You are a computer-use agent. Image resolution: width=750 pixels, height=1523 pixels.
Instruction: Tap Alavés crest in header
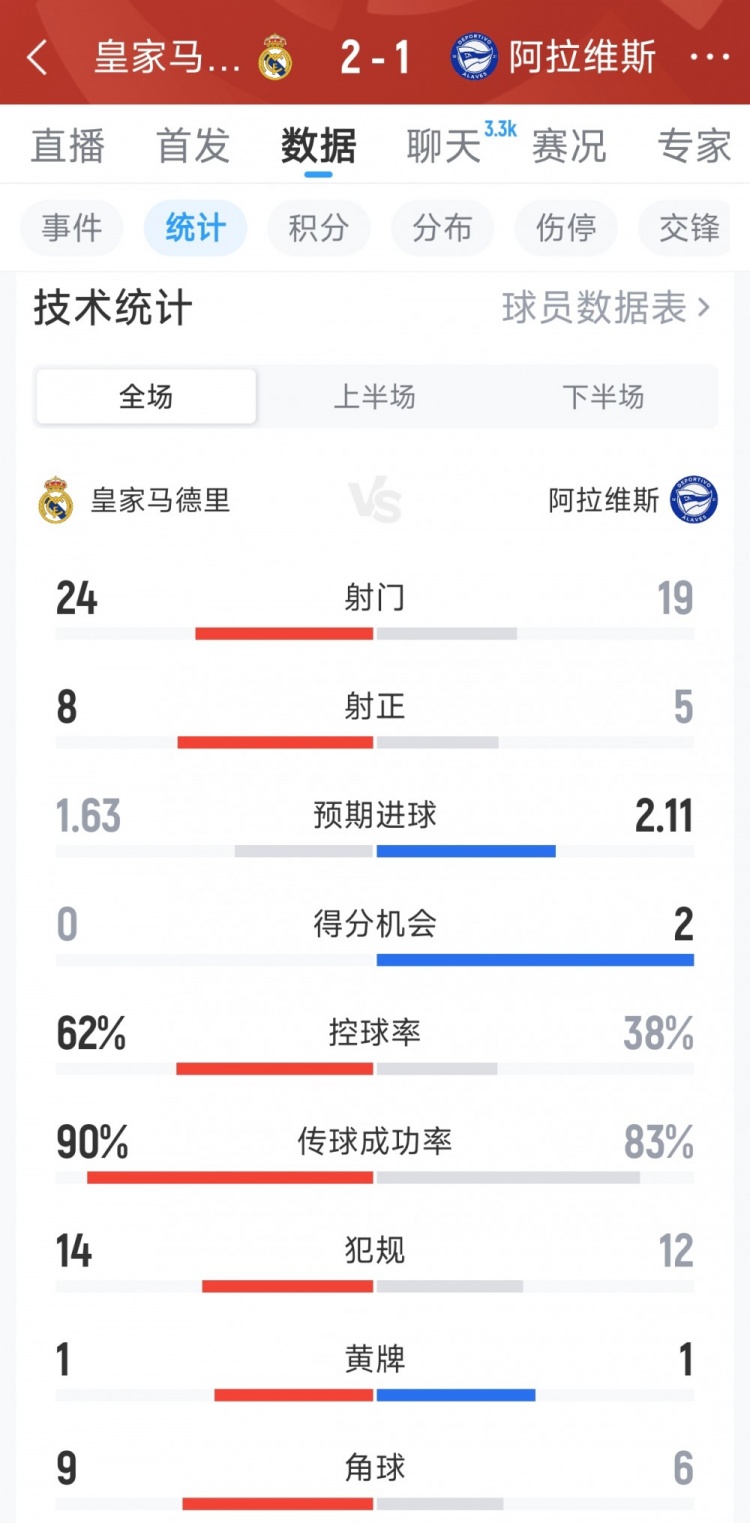pos(474,58)
